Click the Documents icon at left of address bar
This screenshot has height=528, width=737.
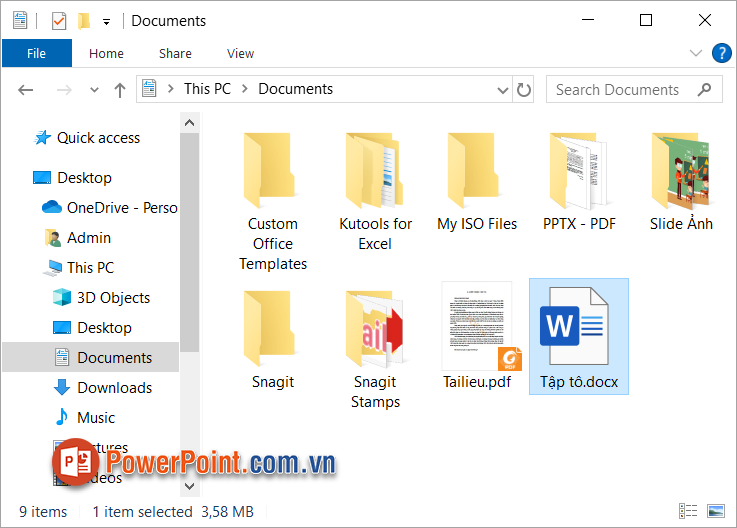click(149, 89)
